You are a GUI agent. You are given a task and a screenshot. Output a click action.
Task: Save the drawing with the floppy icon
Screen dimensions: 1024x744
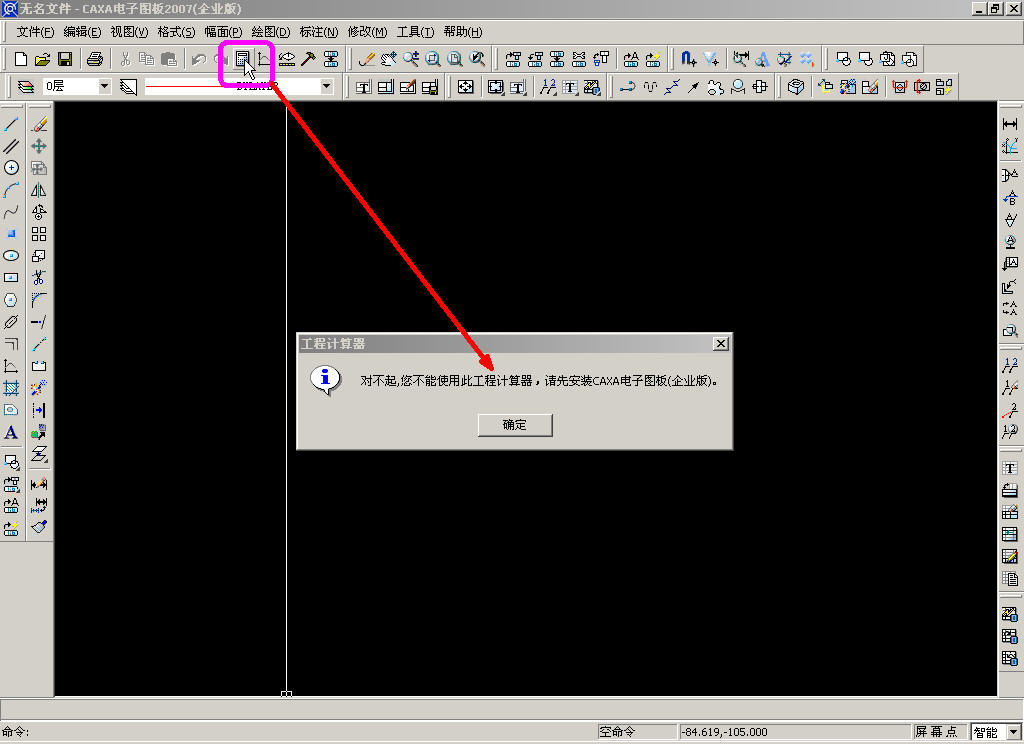65,59
